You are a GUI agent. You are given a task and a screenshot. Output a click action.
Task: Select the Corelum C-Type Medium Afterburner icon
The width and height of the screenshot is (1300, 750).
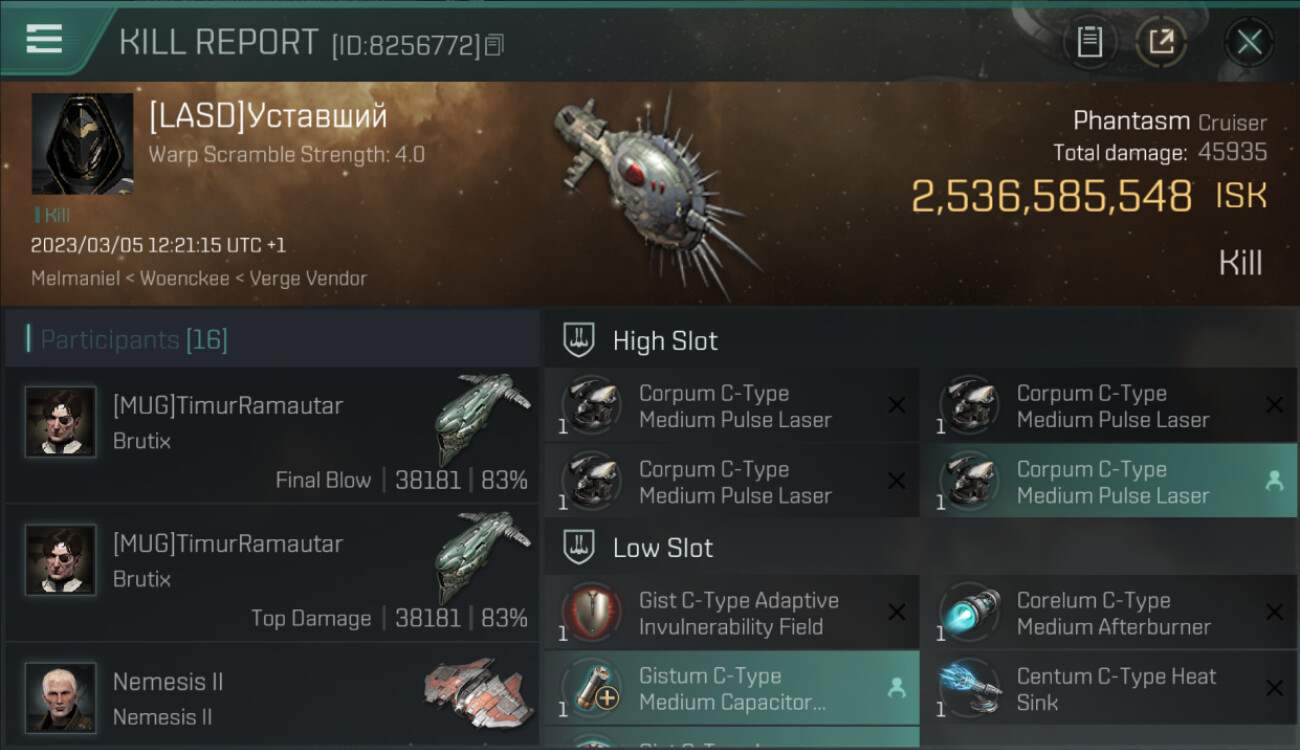[969, 612]
